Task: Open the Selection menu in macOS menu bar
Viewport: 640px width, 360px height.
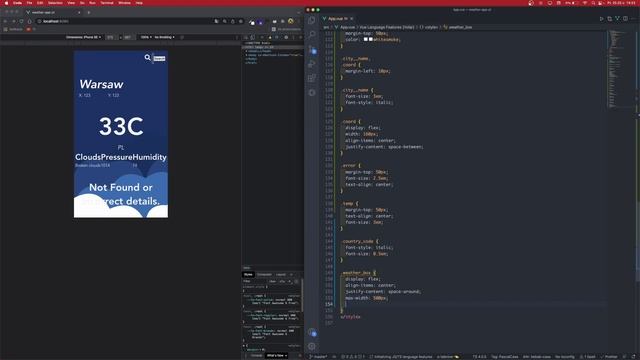Action: pyautogui.click(x=55, y=3)
